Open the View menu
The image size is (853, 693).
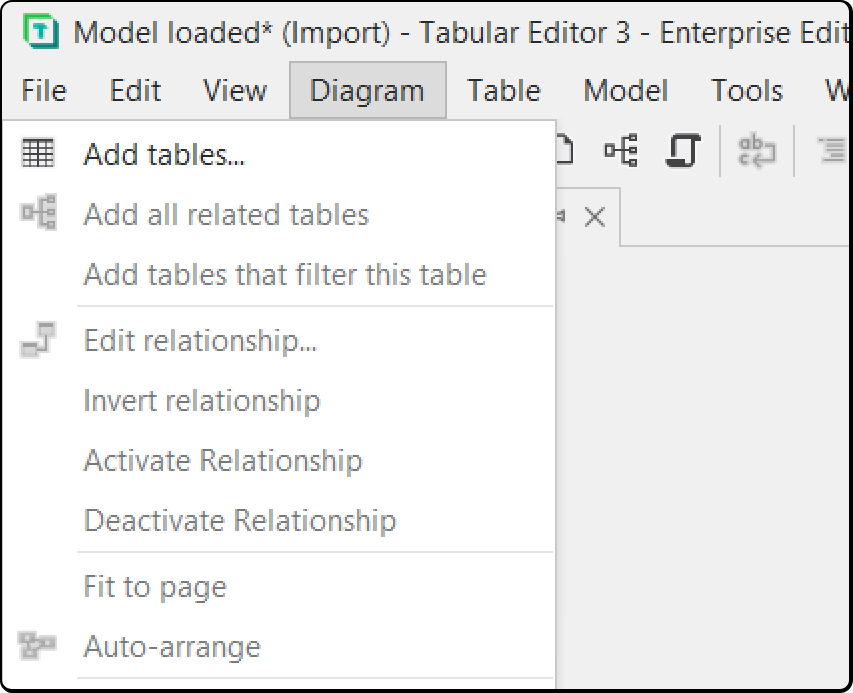[x=234, y=90]
